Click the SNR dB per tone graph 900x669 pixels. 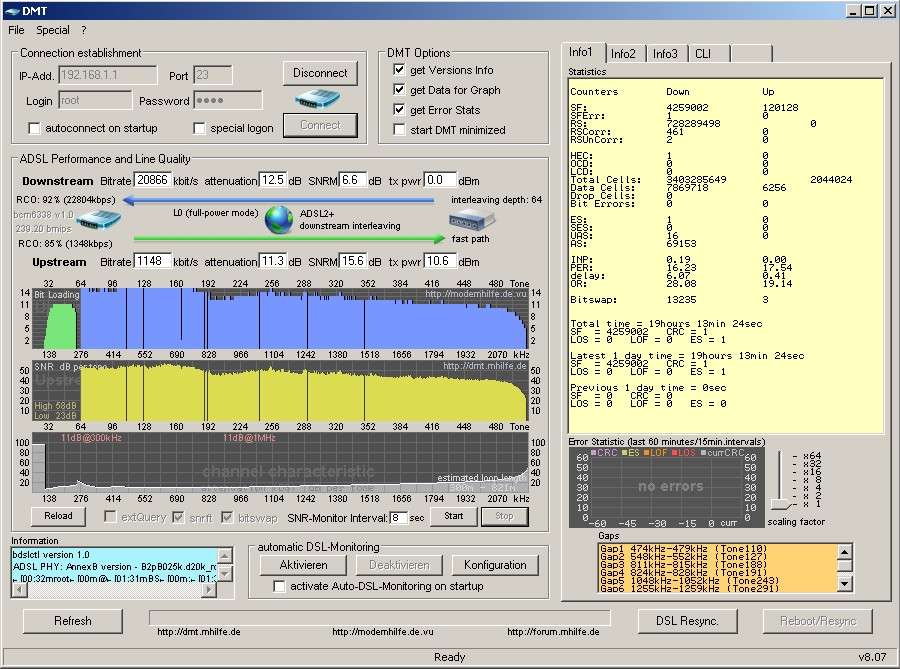pyautogui.click(x=280, y=391)
